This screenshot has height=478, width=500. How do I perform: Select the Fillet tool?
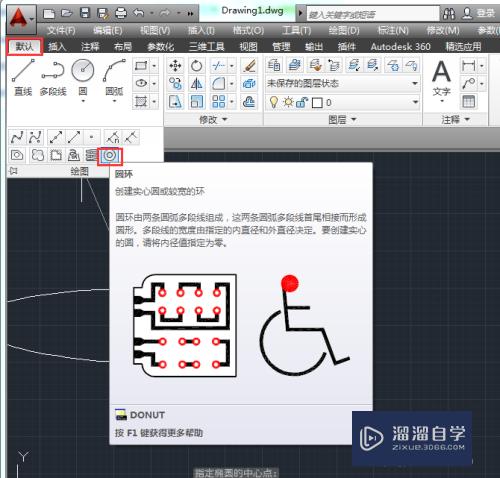219,83
